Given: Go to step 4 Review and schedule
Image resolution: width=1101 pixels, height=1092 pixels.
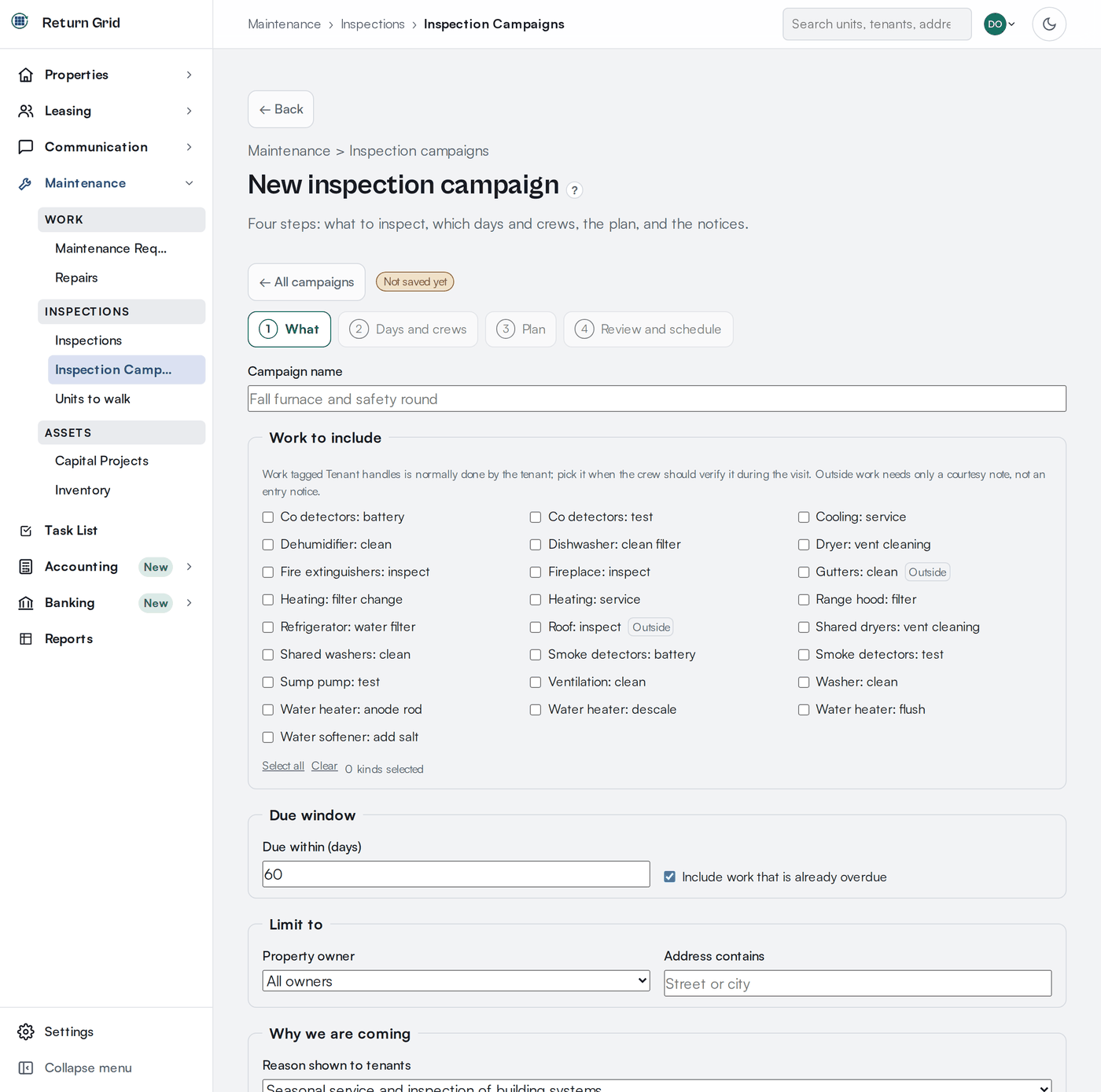Looking at the screenshot, I should click(x=648, y=329).
